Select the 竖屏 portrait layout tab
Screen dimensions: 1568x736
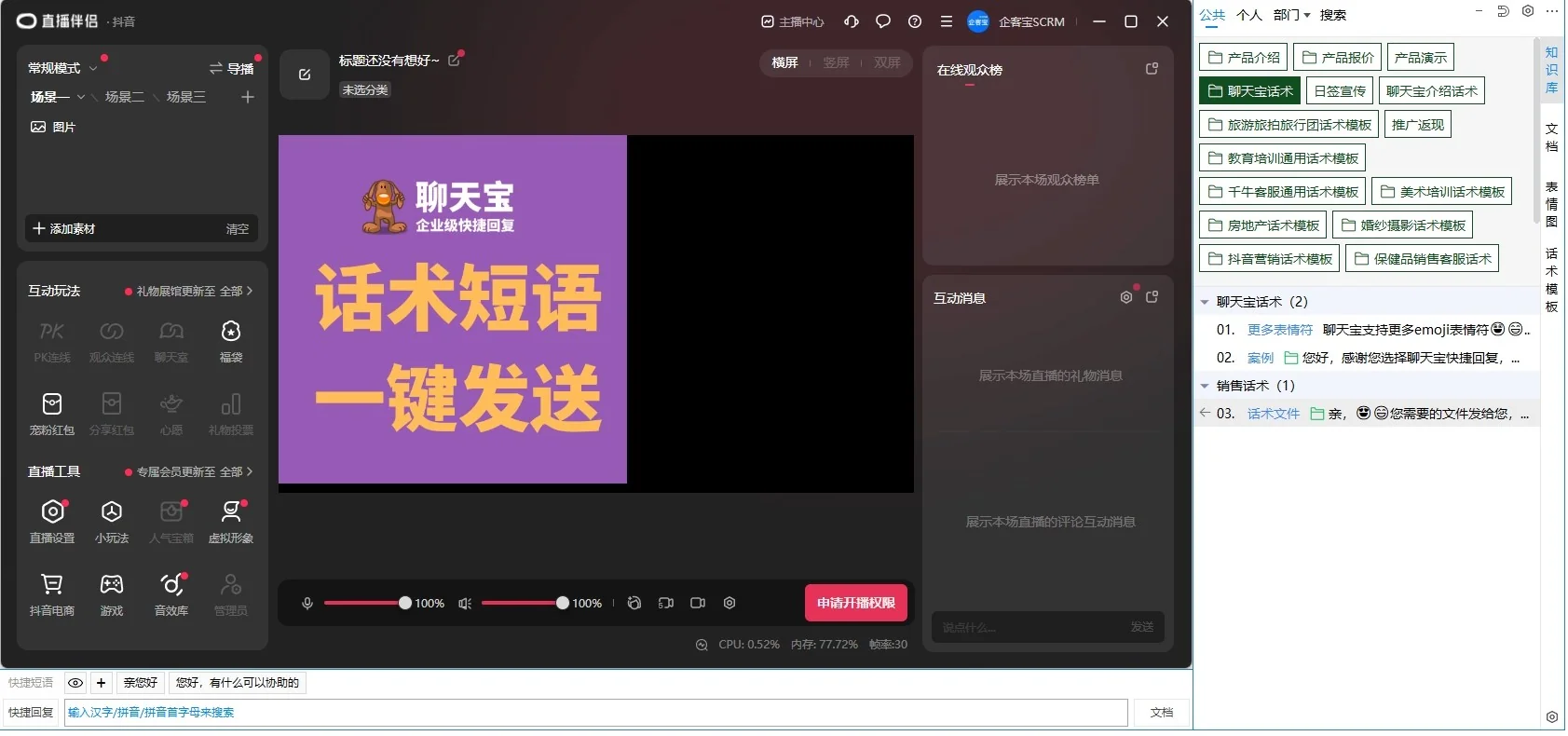pos(836,62)
